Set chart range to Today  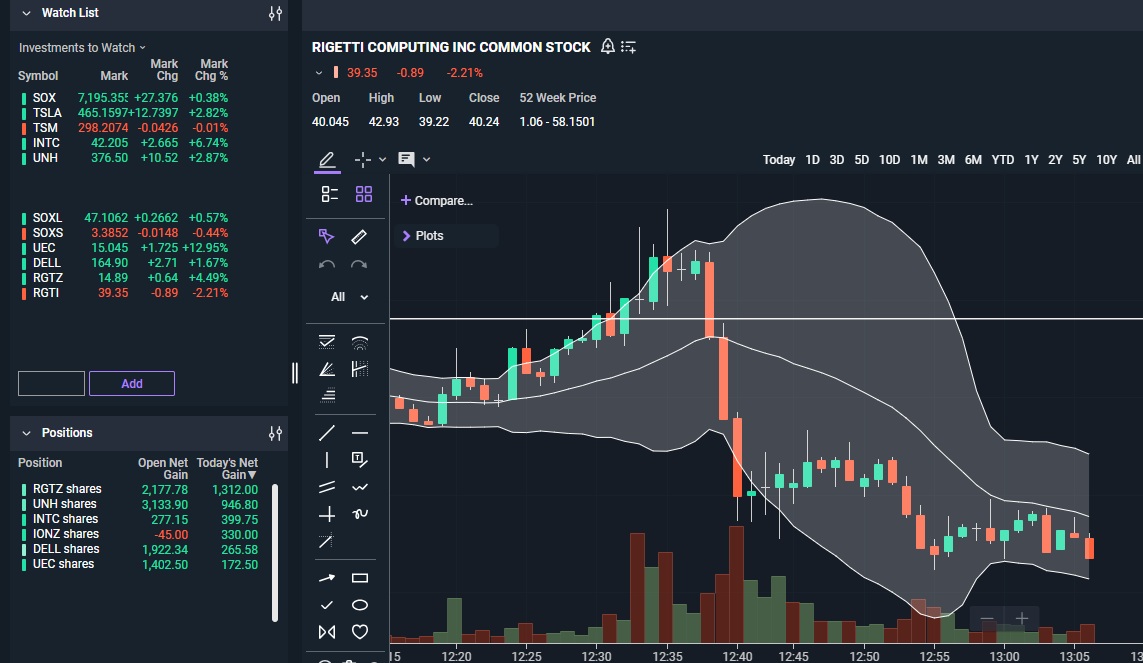click(x=779, y=160)
